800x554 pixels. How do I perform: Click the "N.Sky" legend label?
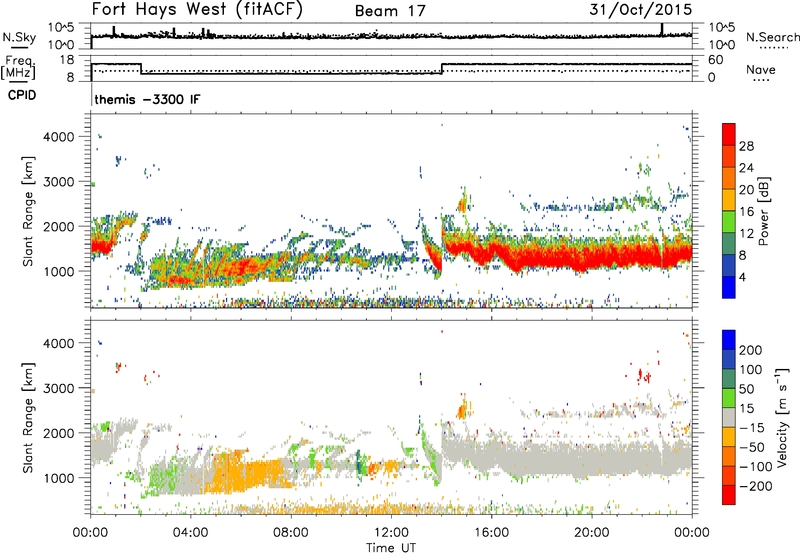[19, 37]
